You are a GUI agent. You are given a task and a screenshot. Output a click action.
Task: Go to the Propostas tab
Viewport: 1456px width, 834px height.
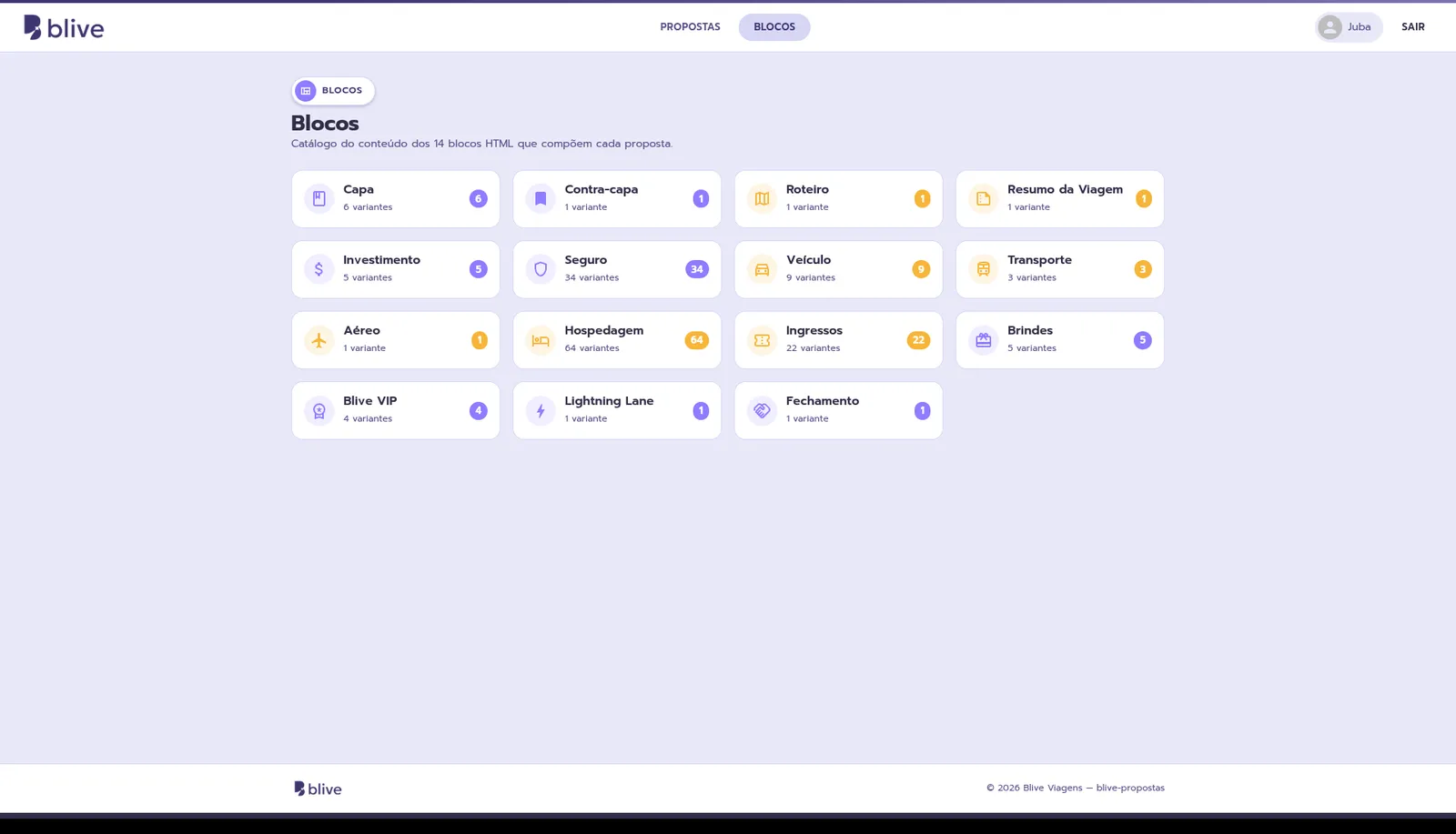point(690,27)
